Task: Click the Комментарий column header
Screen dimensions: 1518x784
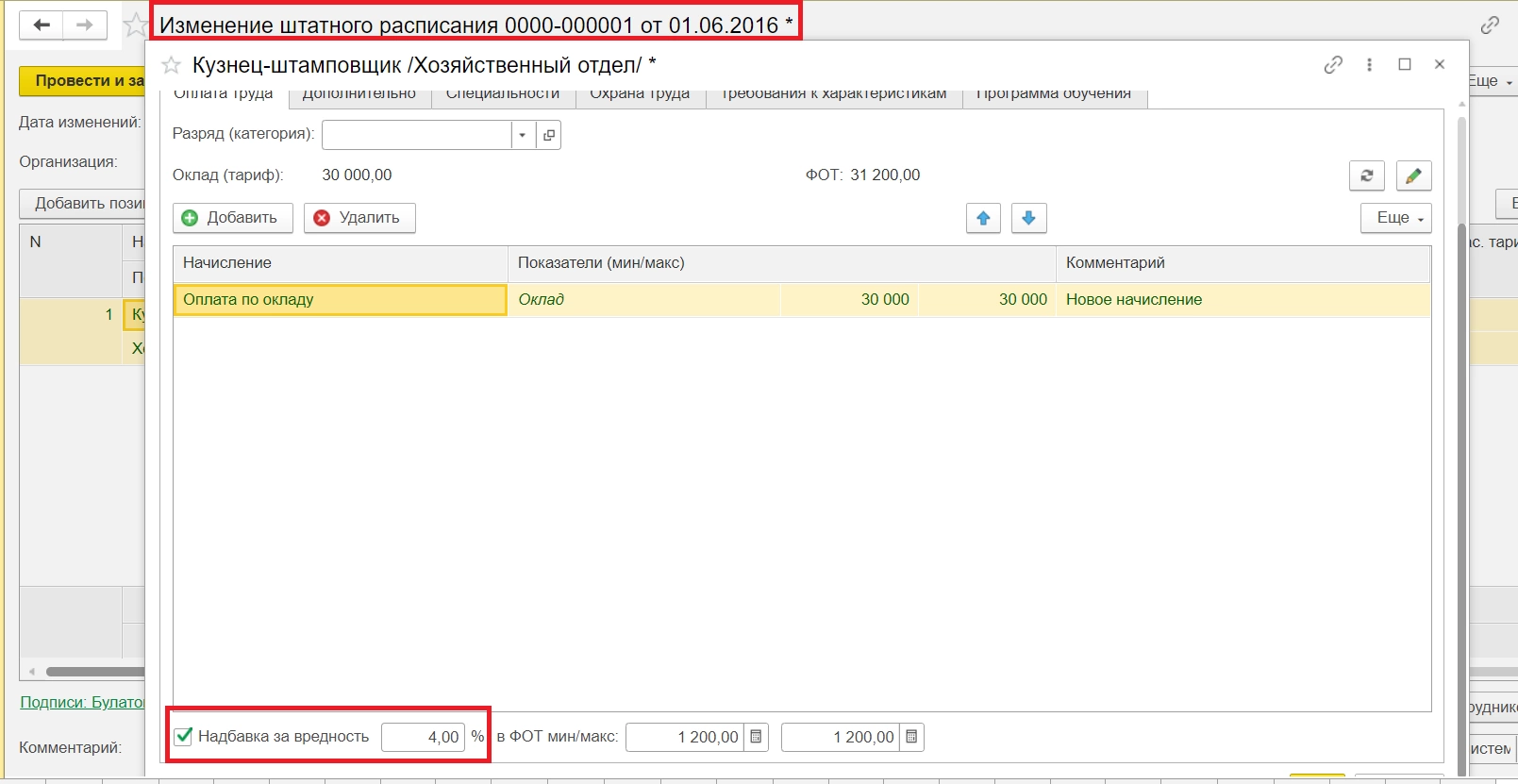Action: coord(1243,263)
